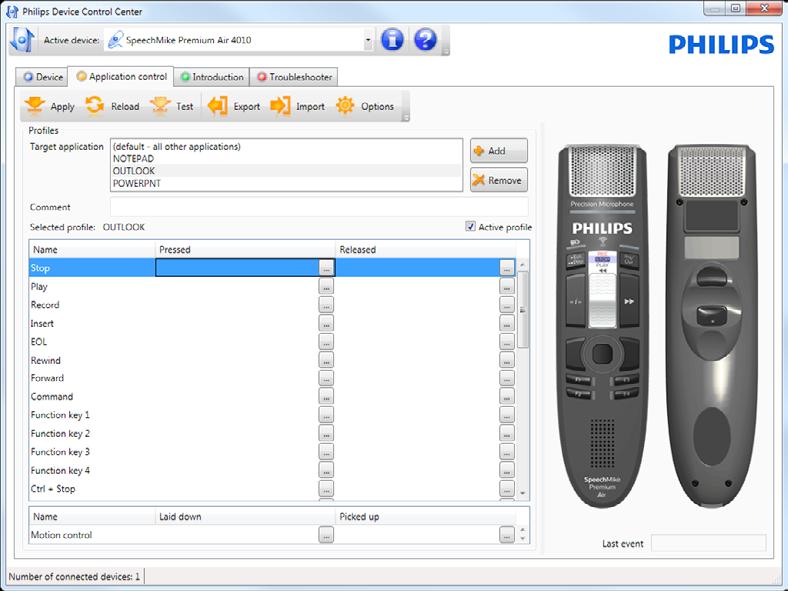Select the Motion control row name
The image size is (788, 591).
click(x=61, y=535)
